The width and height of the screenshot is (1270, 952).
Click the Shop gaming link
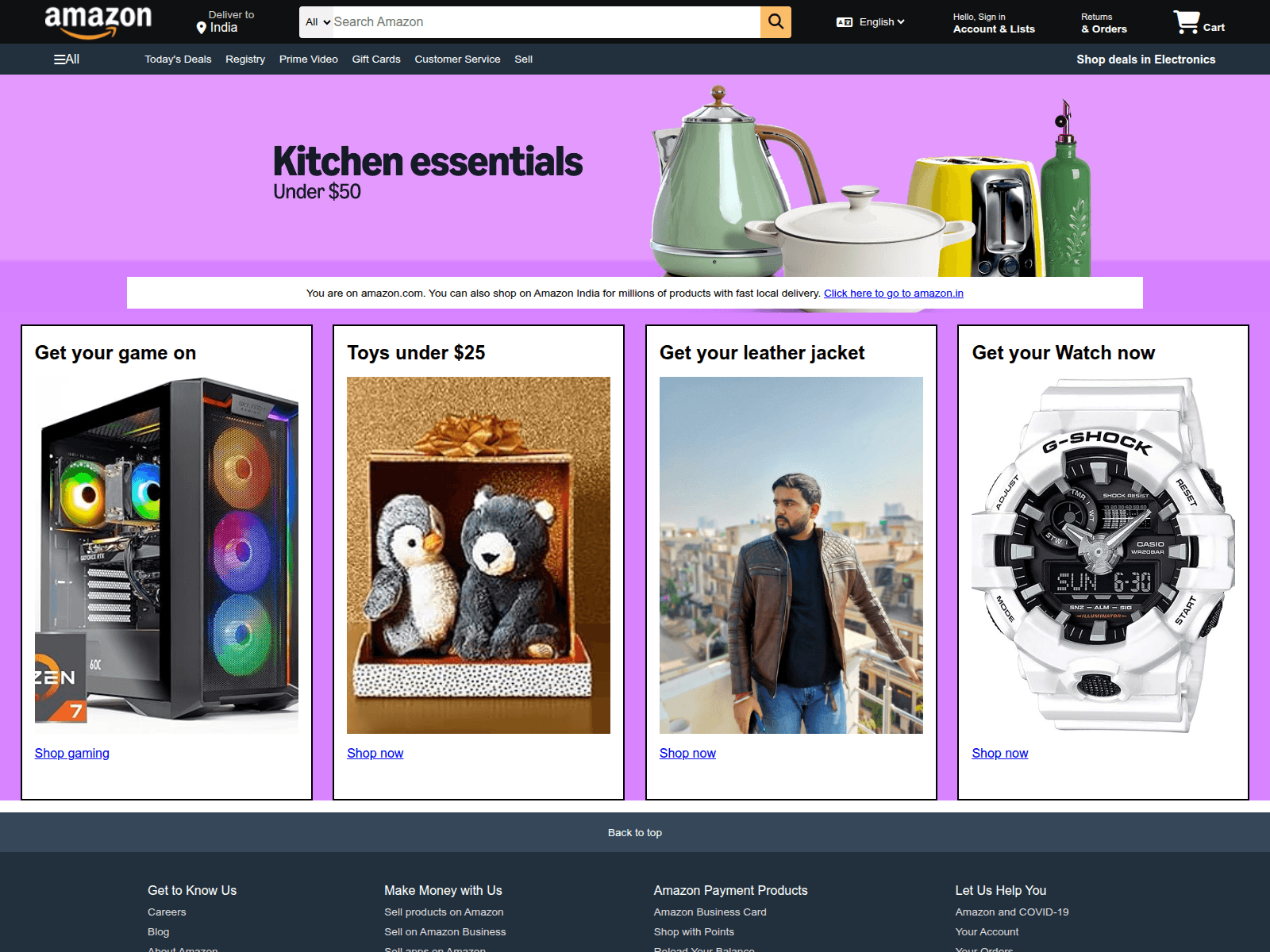pyautogui.click(x=72, y=754)
